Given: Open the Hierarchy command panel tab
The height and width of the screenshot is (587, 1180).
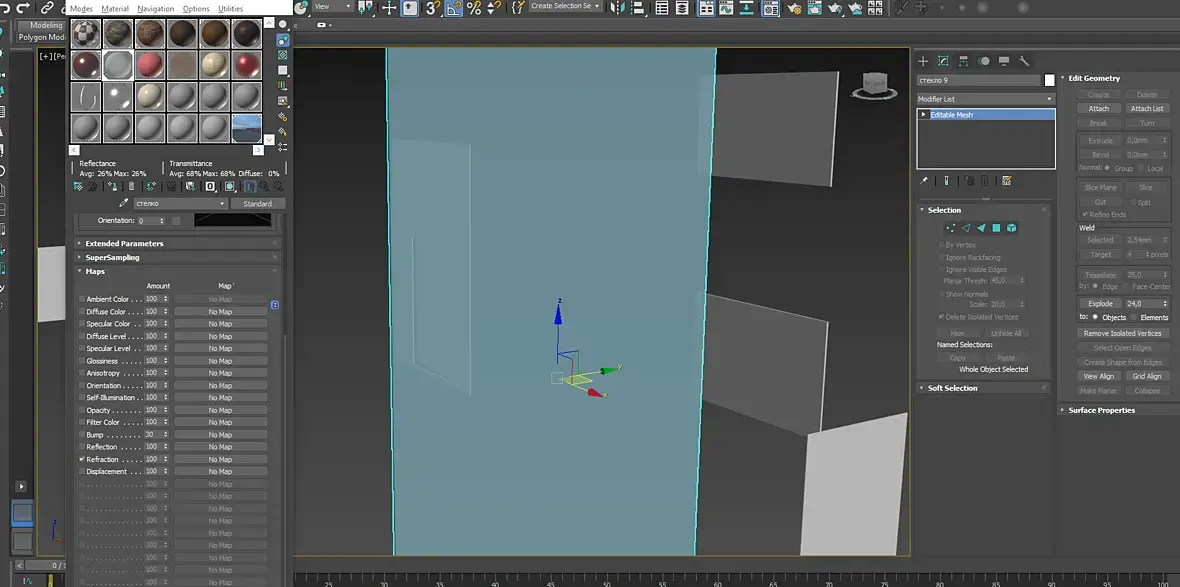Looking at the screenshot, I should click(963, 61).
